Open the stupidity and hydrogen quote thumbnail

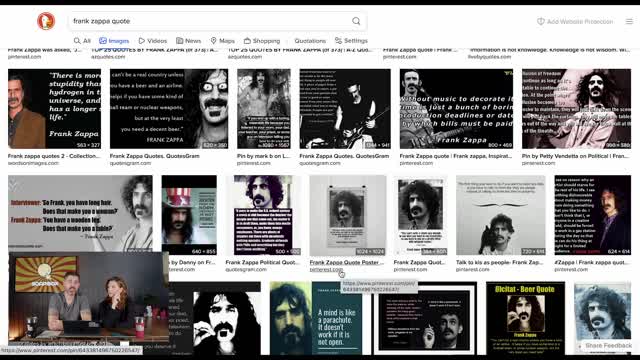point(54,109)
